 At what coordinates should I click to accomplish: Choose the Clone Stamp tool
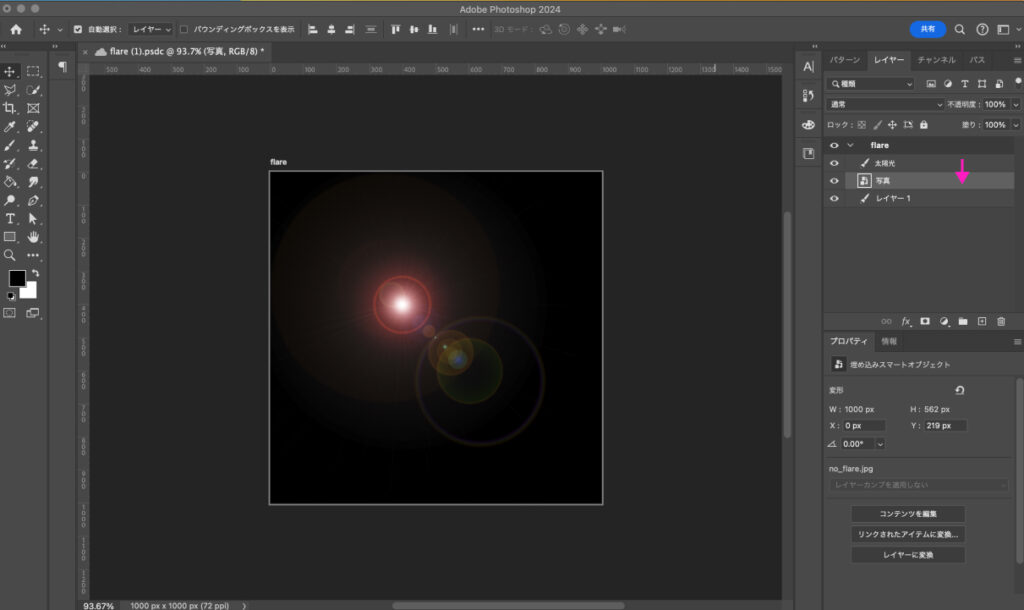[33, 145]
